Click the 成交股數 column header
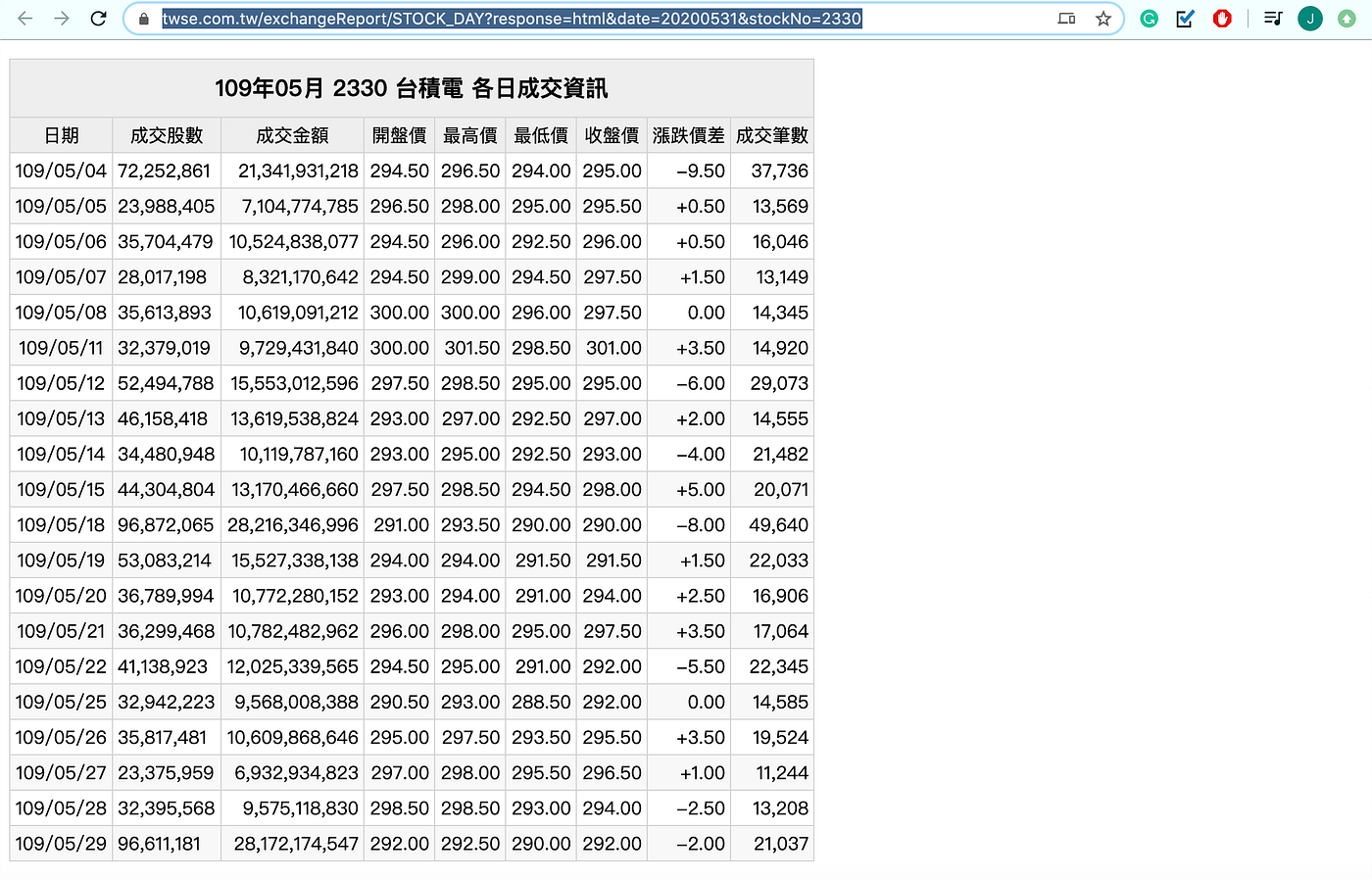The height and width of the screenshot is (880, 1372). (167, 135)
